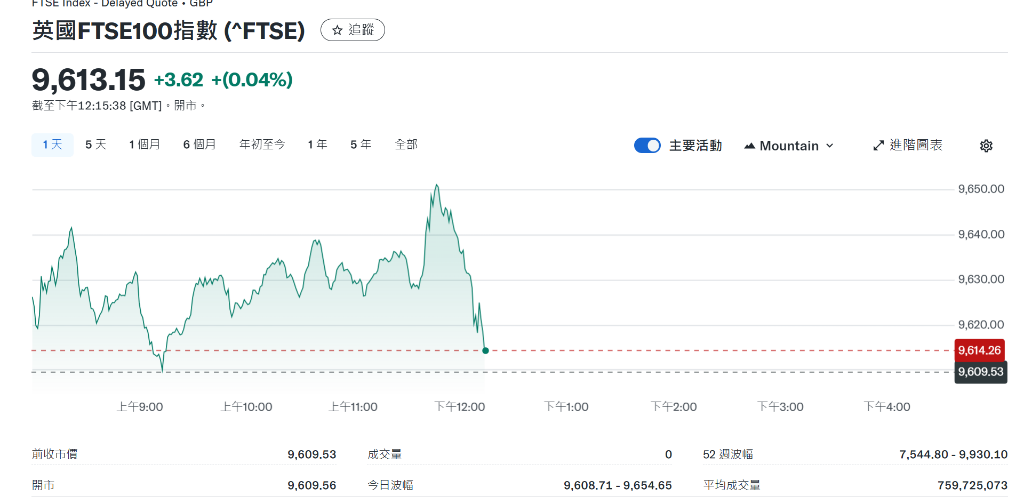Click the expand arrows icon beside 進階圖表
The width and height of the screenshot is (1024, 503).
(879, 146)
